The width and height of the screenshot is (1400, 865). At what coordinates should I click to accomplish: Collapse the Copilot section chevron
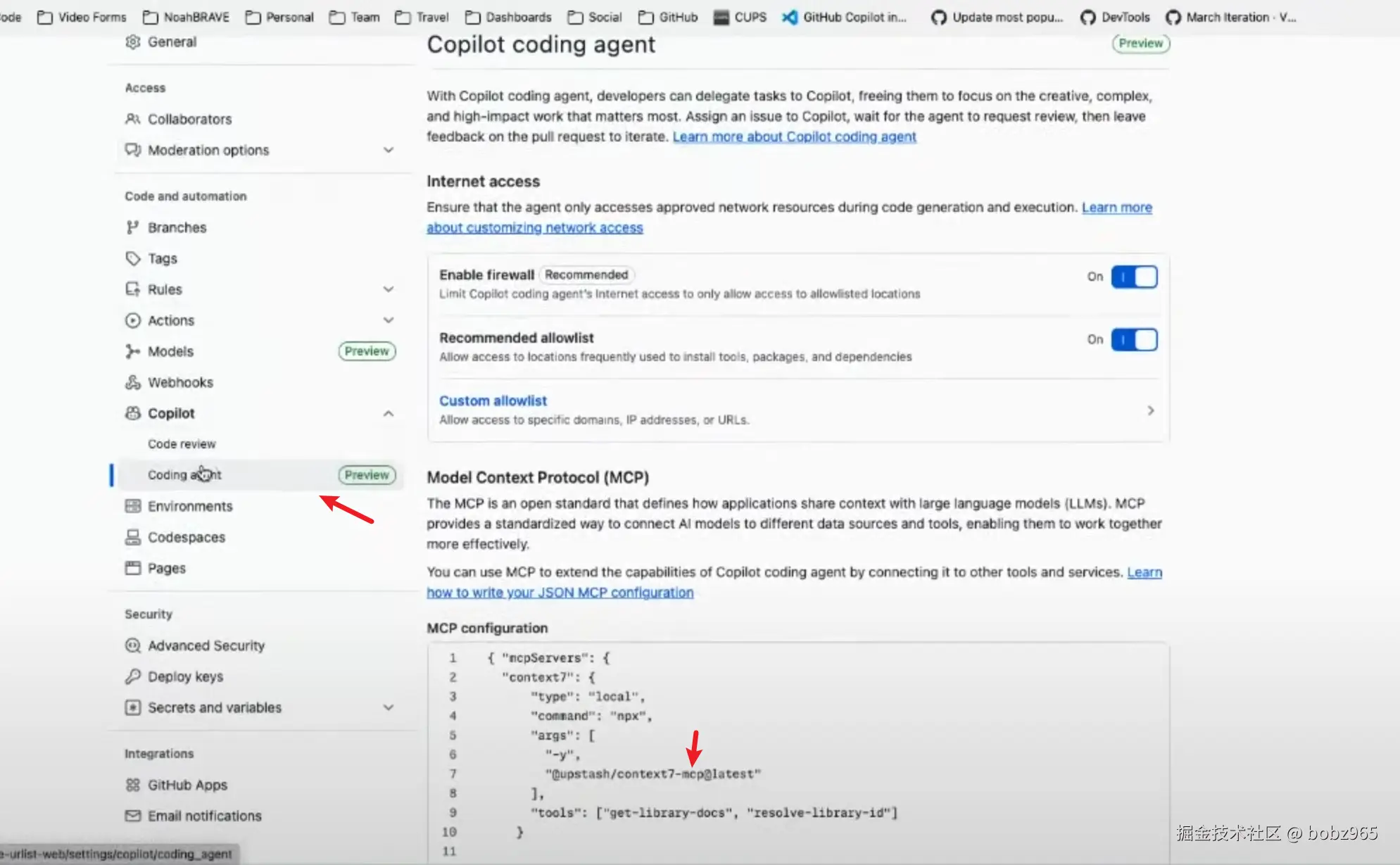tap(389, 413)
